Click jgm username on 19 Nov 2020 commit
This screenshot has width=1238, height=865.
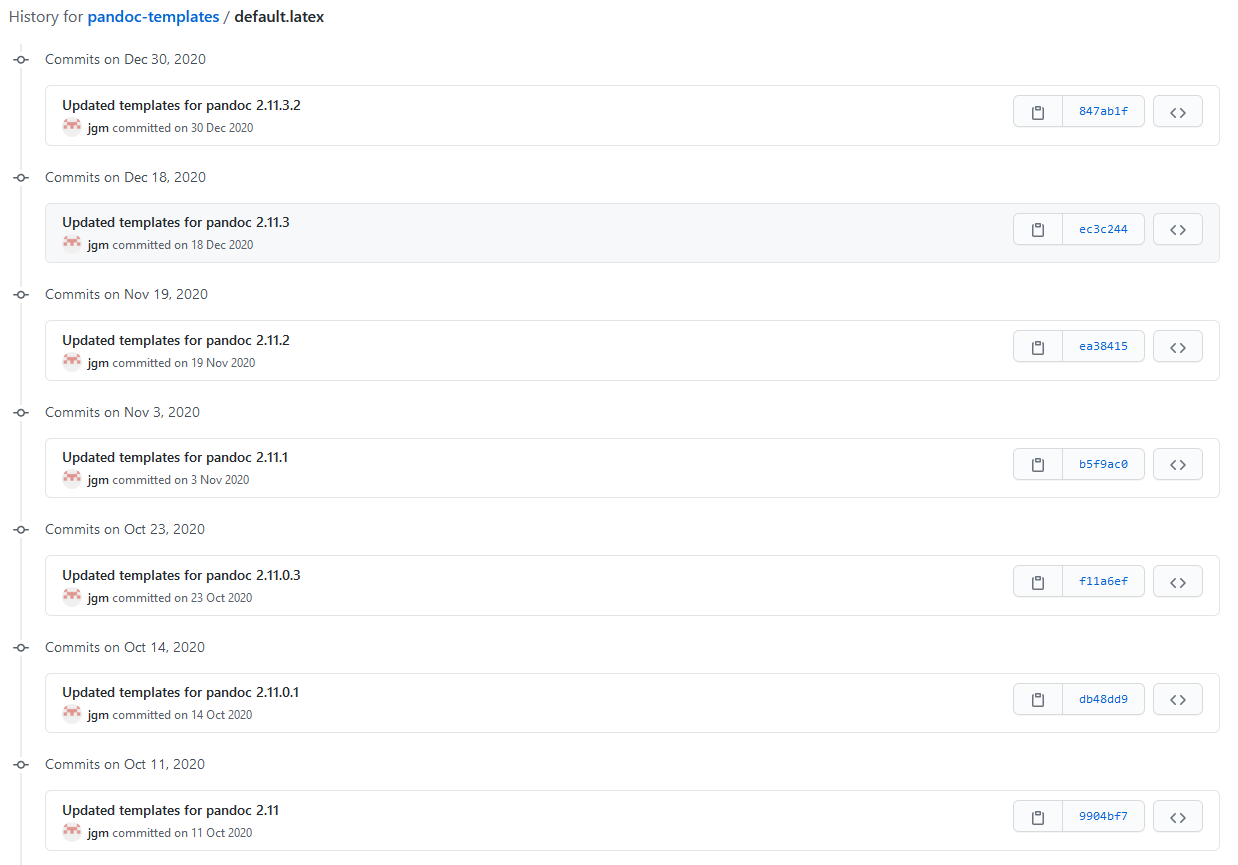pyautogui.click(x=98, y=363)
